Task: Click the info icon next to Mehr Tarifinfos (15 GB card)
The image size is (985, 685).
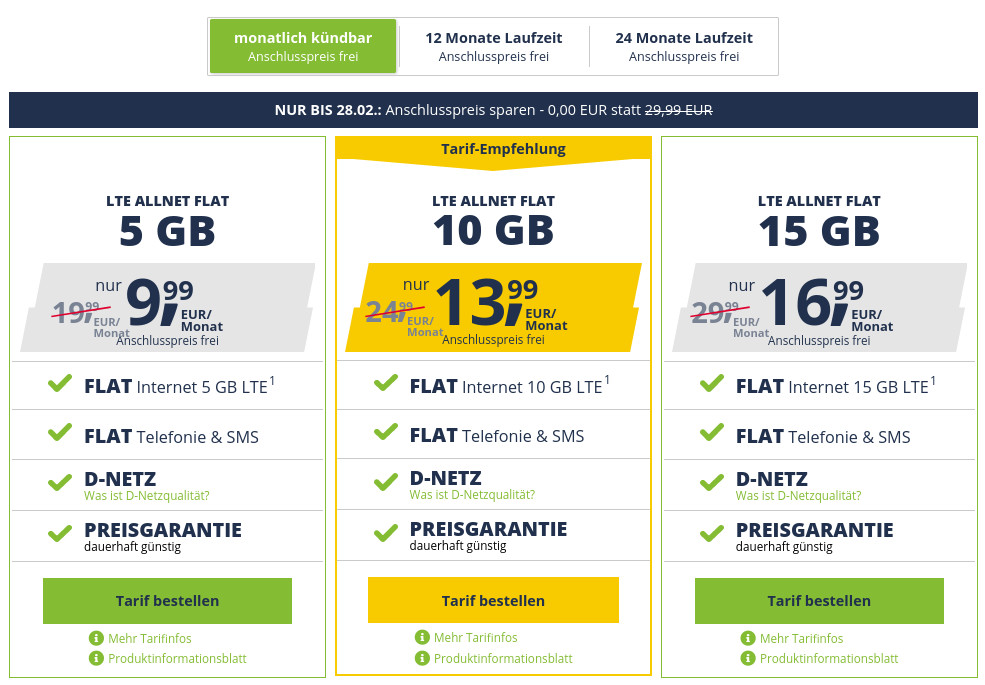Action: click(x=748, y=637)
